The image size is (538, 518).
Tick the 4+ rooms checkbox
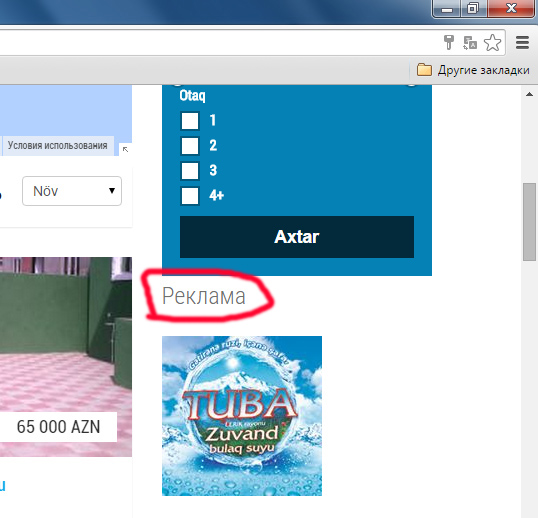tap(190, 196)
